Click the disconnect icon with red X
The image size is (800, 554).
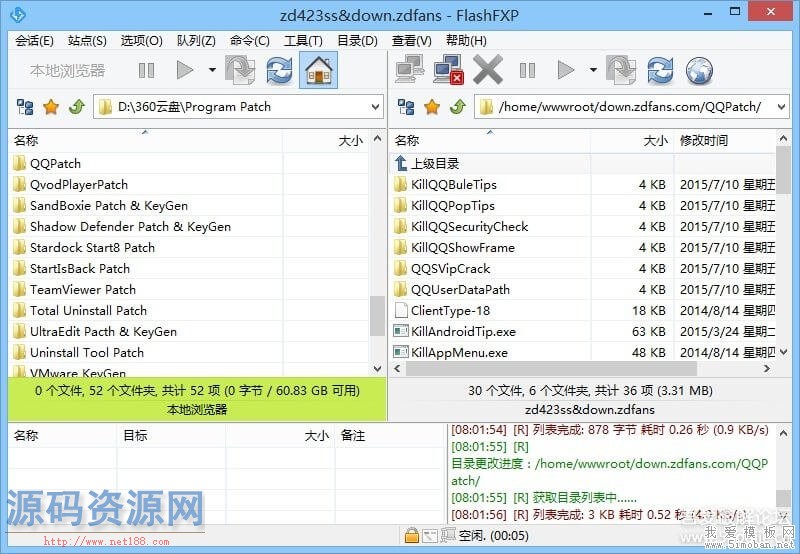(x=448, y=69)
